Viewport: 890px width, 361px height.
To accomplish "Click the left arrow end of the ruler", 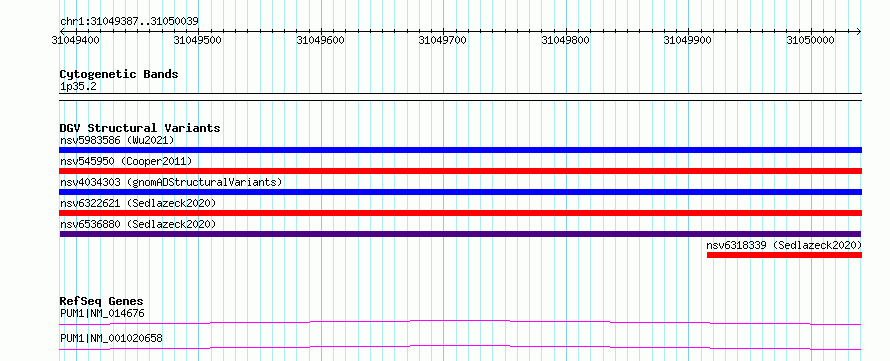I will 62,31.
